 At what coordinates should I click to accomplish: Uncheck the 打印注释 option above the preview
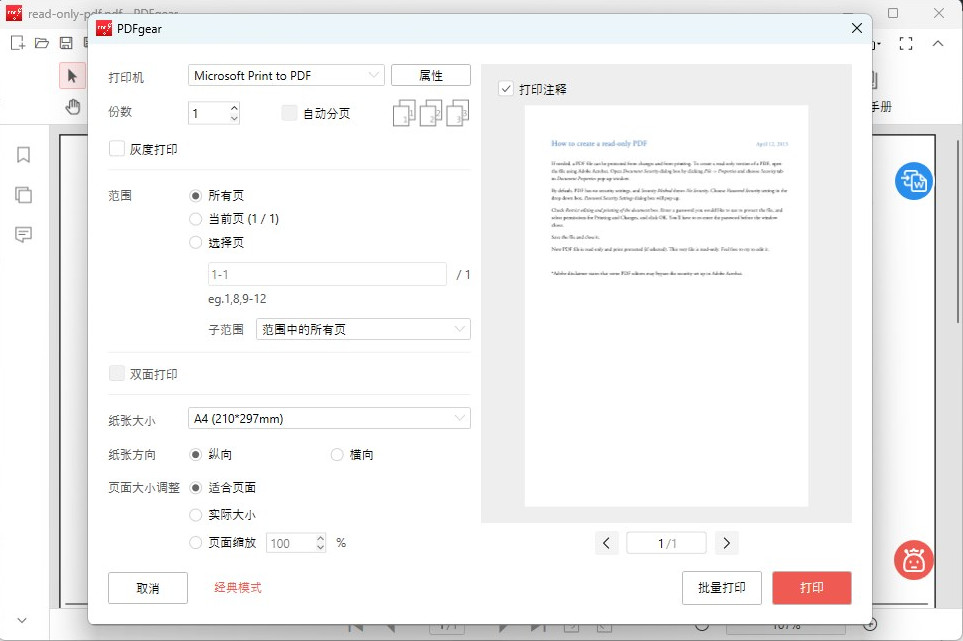505,87
